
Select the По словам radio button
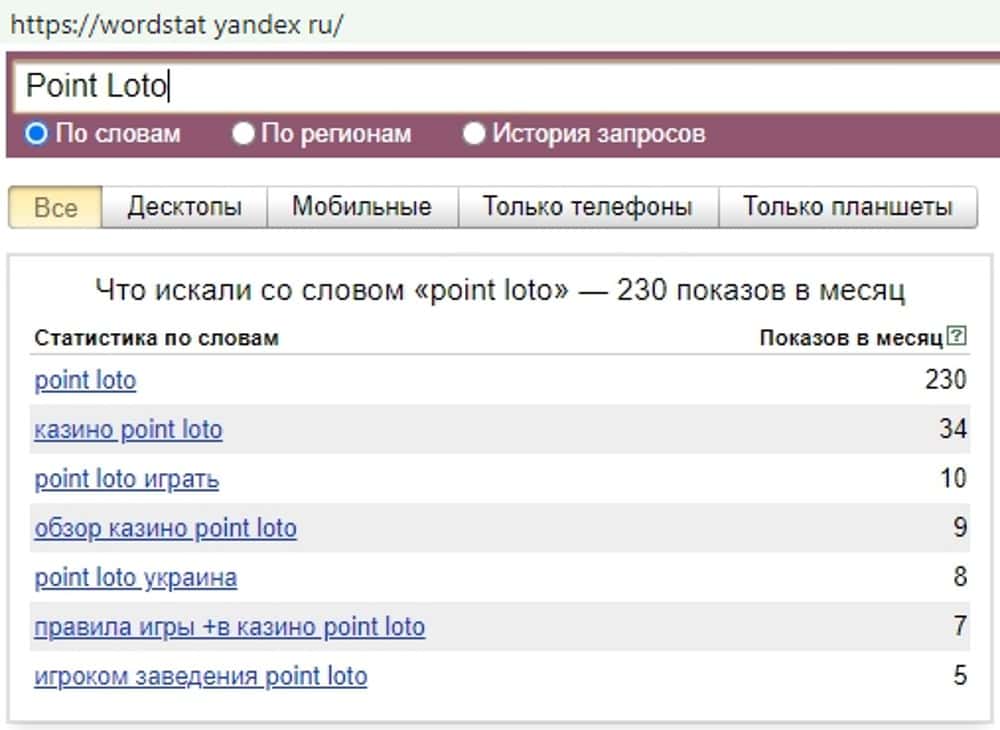(37, 134)
